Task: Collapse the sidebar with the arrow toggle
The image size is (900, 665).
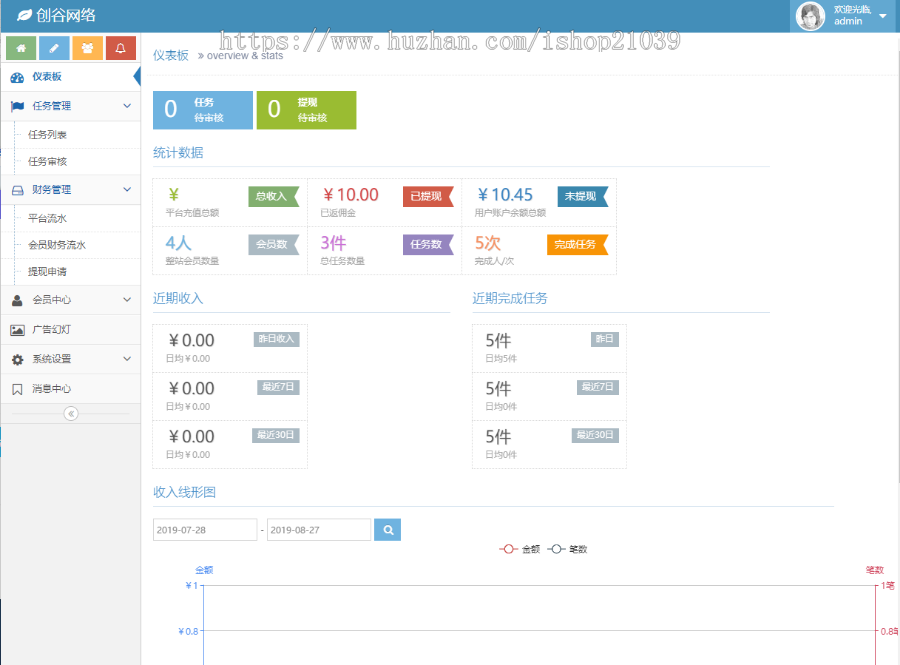Action: pyautogui.click(x=70, y=411)
